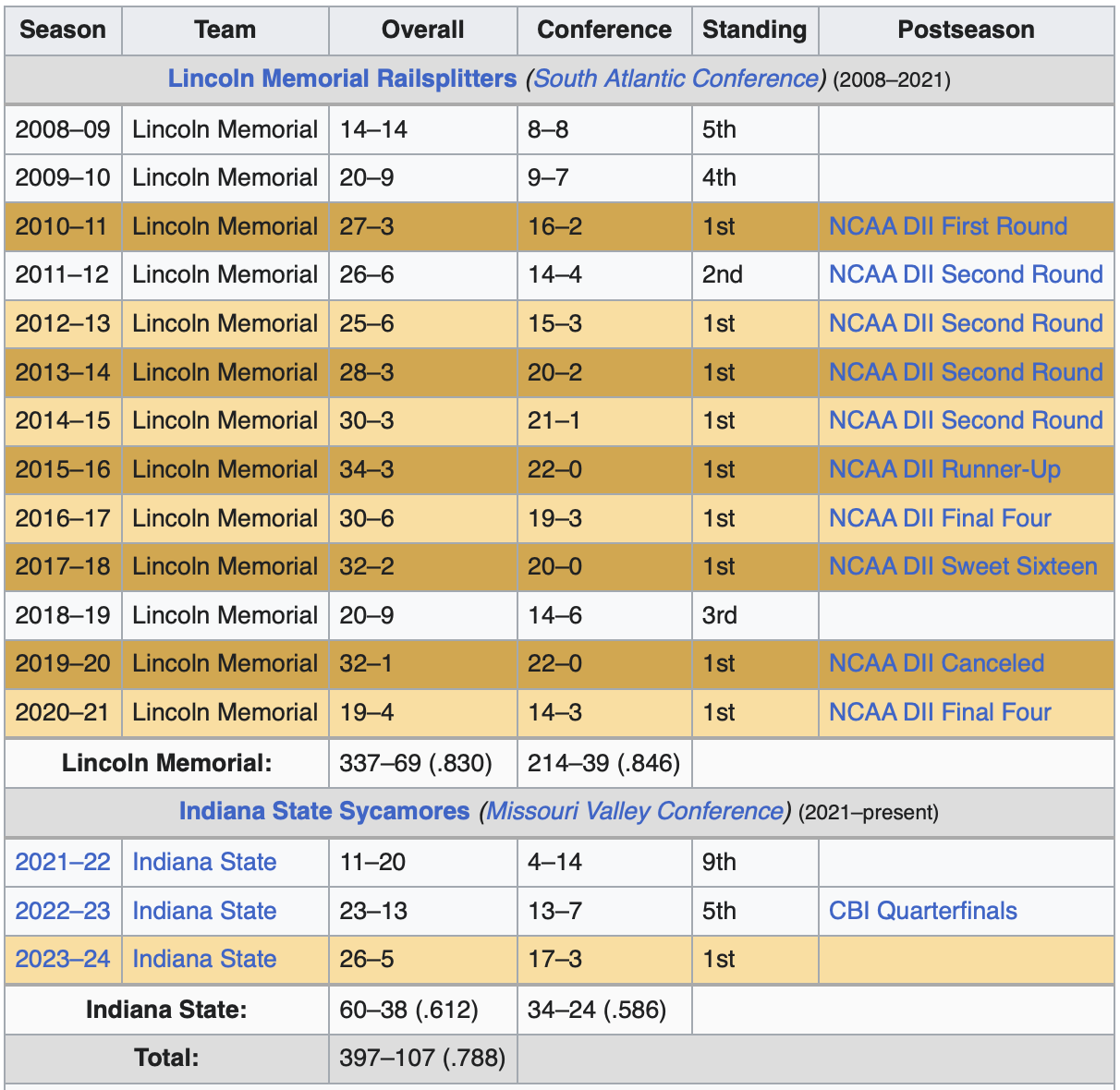Image resolution: width=1120 pixels, height=1090 pixels.
Task: Click Lincoln Memorial team cell for 2019–20
Action: click(225, 663)
